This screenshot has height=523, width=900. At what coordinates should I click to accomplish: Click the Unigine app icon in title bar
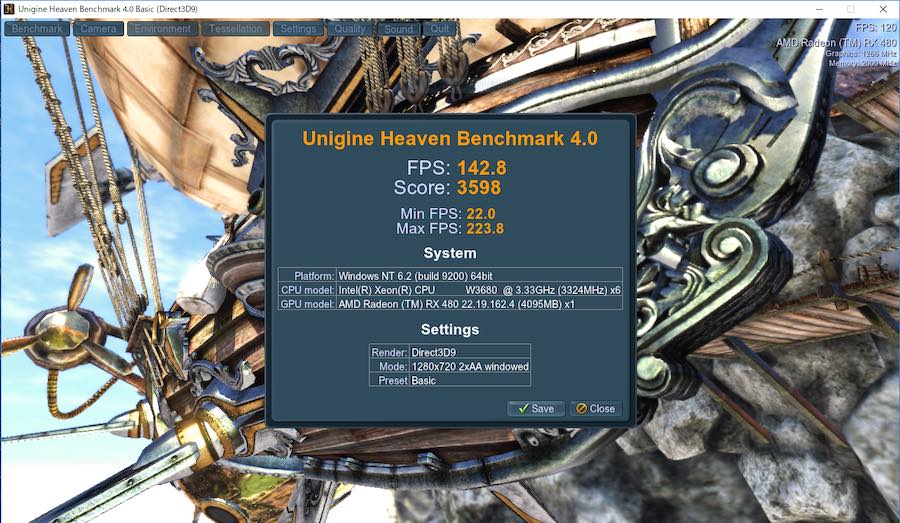click(x=9, y=9)
